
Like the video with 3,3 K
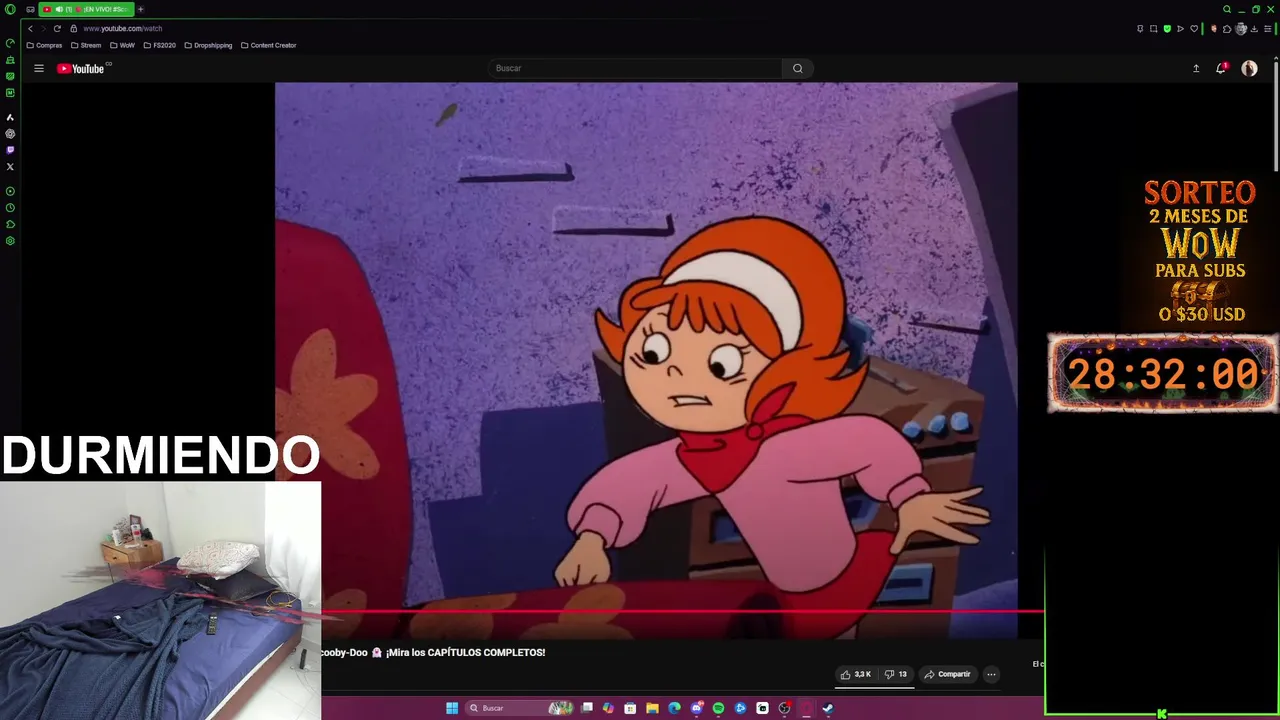856,674
